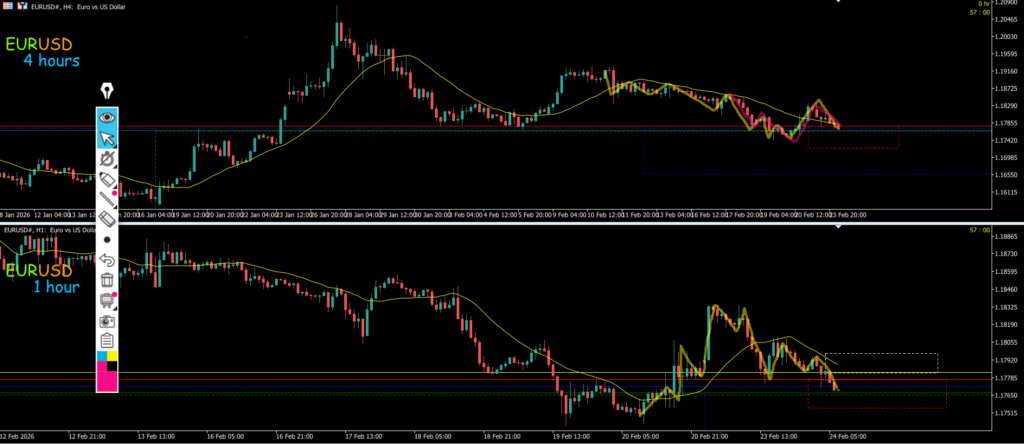Toggle the depth of market icon on the H4 chart
This screenshot has height=444, width=1024.
pos(21,6)
